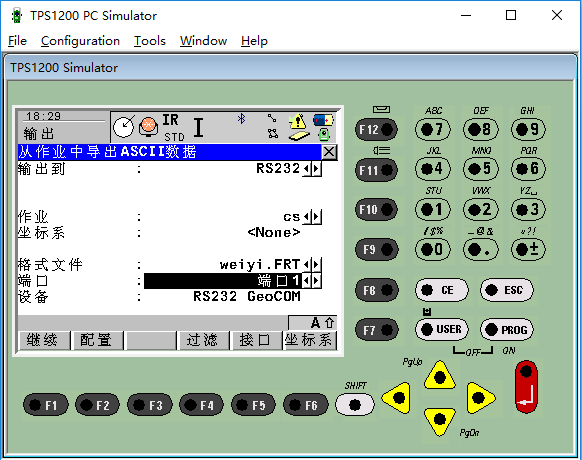Viewport: 582px width, 460px height.
Task: Open the 格式文件 weiyi.FRT selector
Action: coord(312,265)
